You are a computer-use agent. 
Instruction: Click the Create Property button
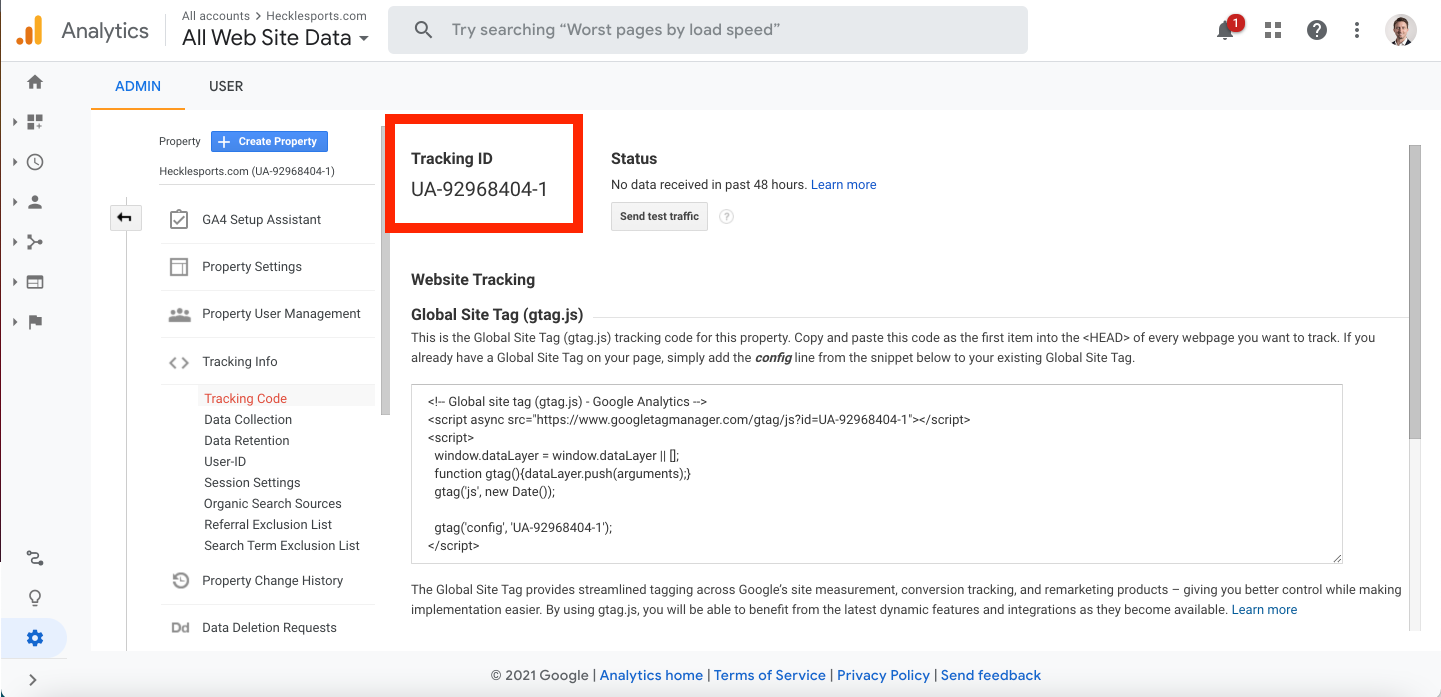[x=269, y=142]
